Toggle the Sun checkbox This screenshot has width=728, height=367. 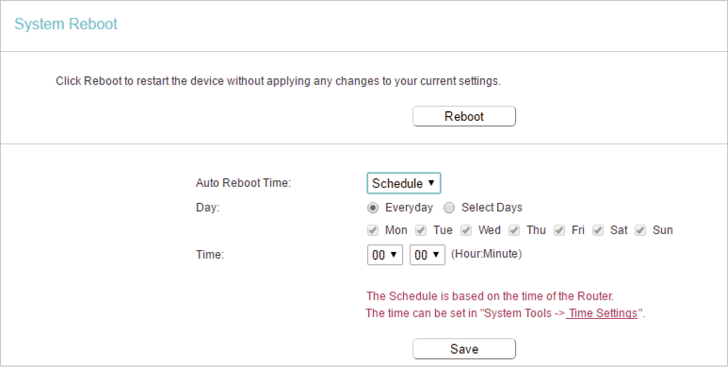(x=641, y=230)
